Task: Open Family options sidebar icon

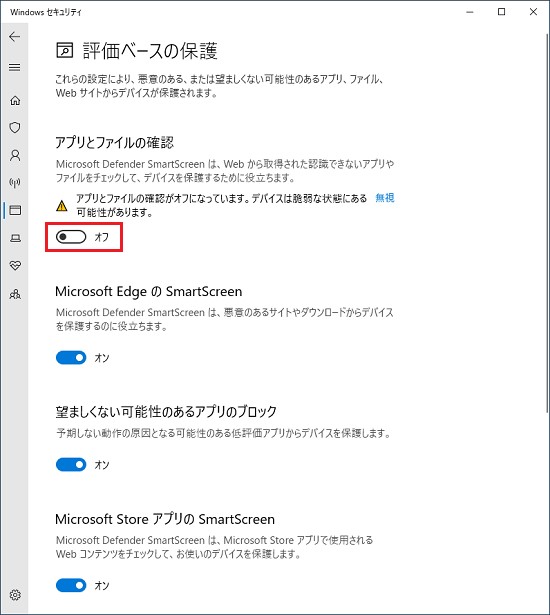Action: 15,294
